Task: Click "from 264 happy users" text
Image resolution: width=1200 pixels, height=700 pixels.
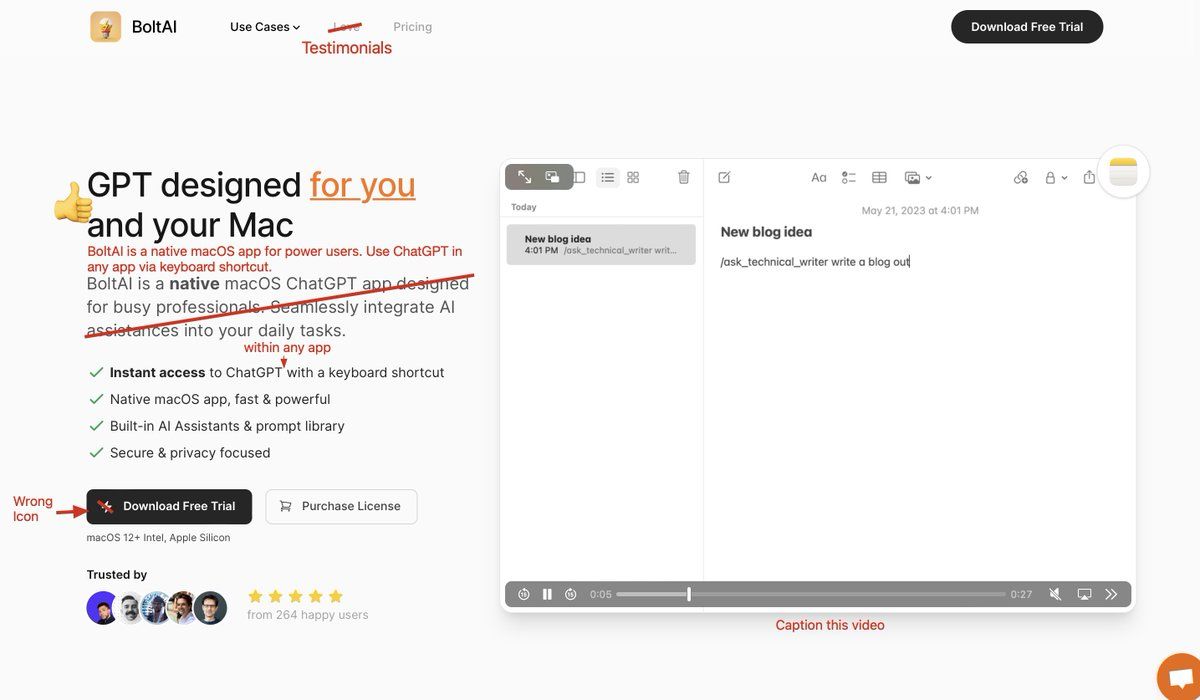Action: [308, 615]
